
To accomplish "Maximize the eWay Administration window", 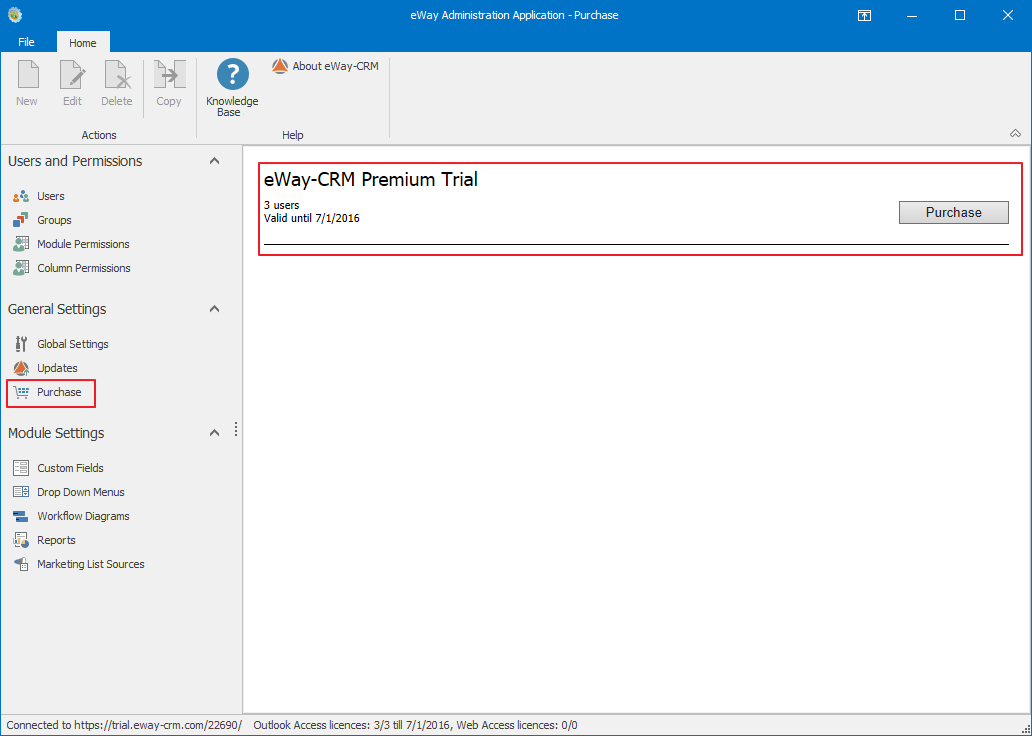I will pos(960,15).
